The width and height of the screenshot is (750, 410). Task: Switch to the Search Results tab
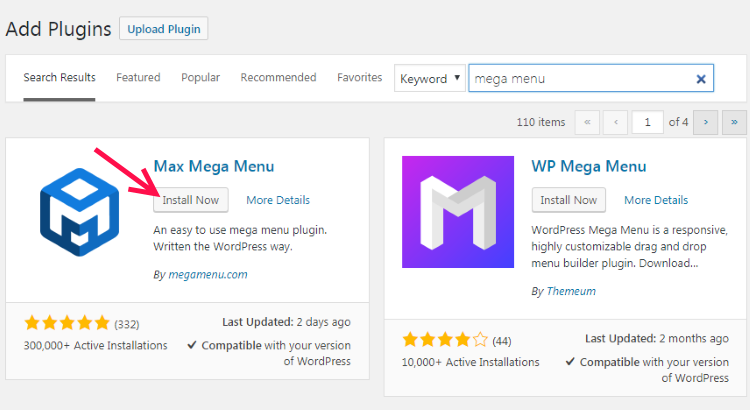(x=59, y=78)
